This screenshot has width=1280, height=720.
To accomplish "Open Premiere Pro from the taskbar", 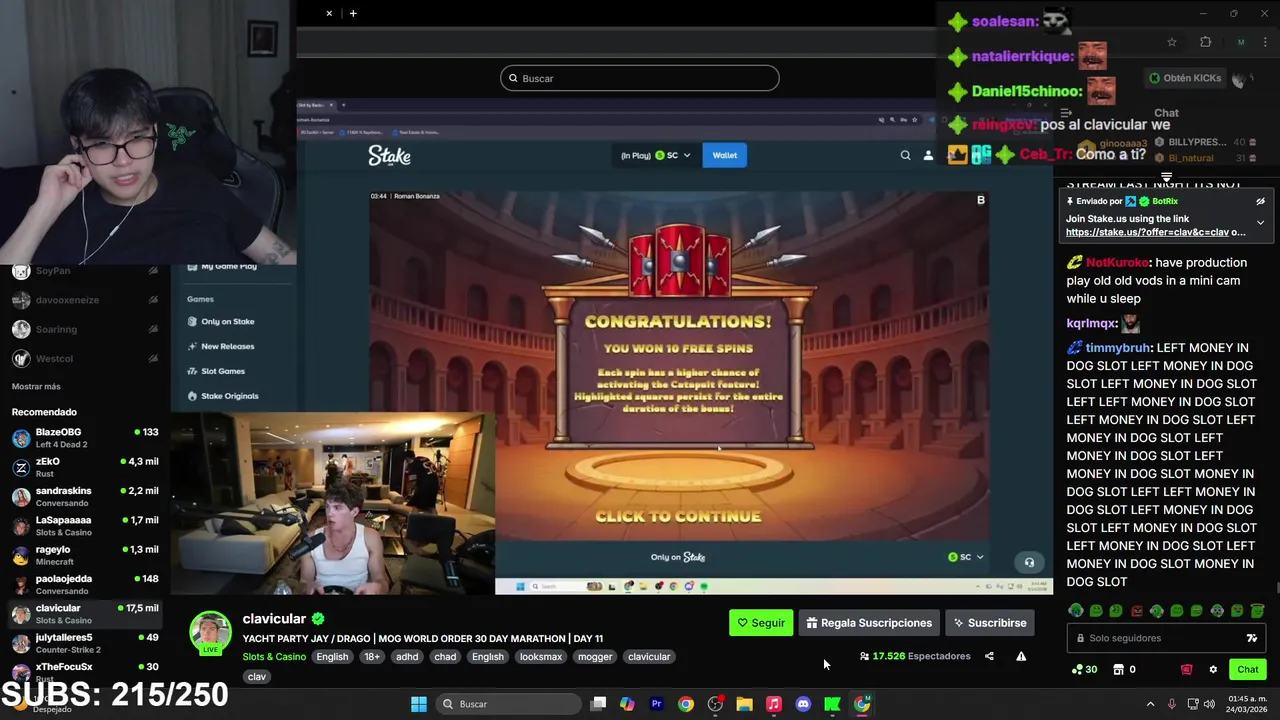I will 656,704.
